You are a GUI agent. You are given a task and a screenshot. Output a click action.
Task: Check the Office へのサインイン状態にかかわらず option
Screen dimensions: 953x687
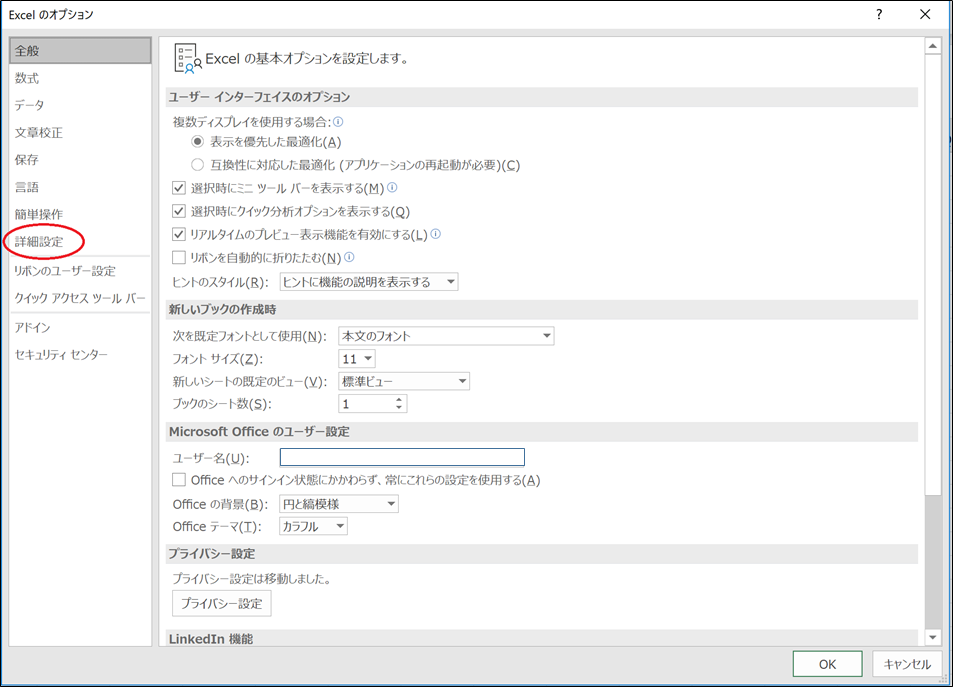[x=179, y=480]
